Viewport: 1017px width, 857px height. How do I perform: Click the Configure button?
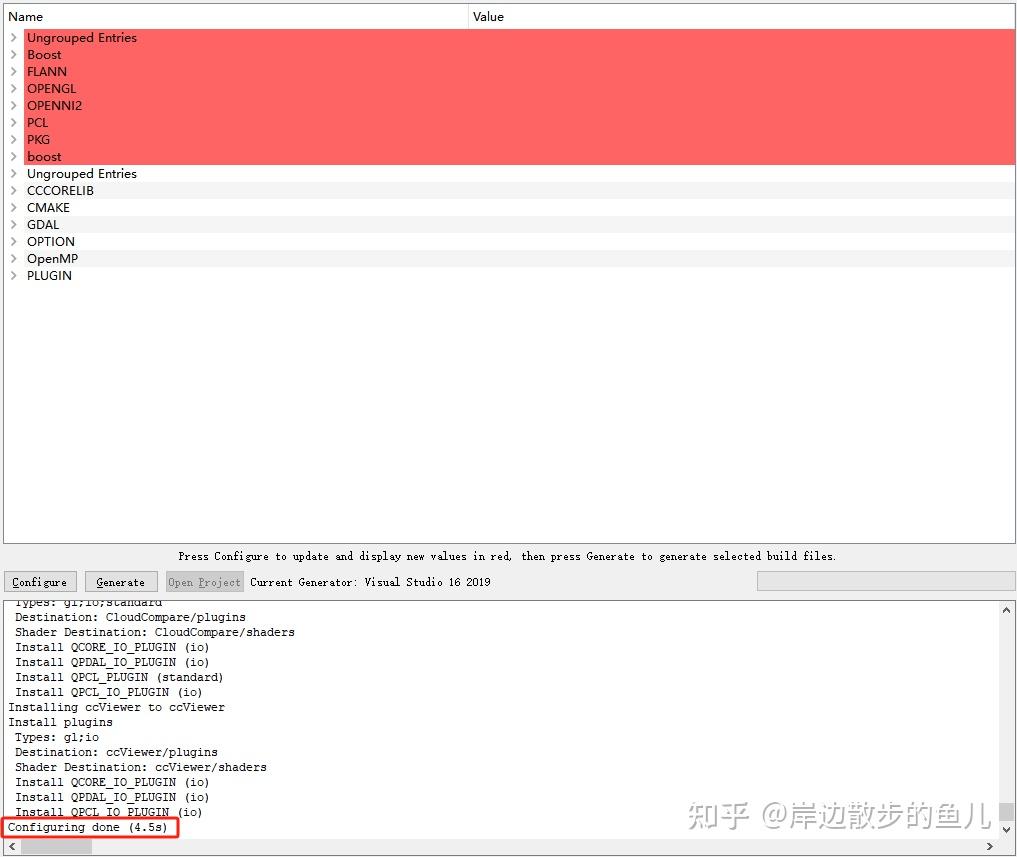coord(40,582)
